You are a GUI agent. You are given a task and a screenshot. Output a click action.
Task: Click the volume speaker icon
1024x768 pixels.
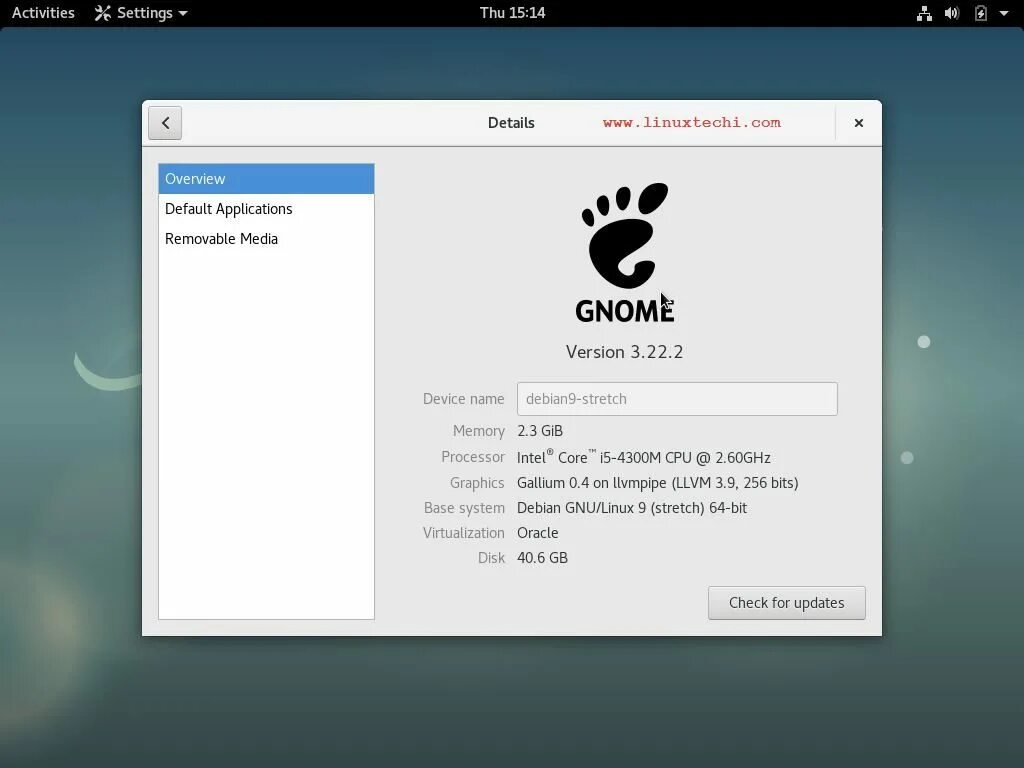pos(952,13)
